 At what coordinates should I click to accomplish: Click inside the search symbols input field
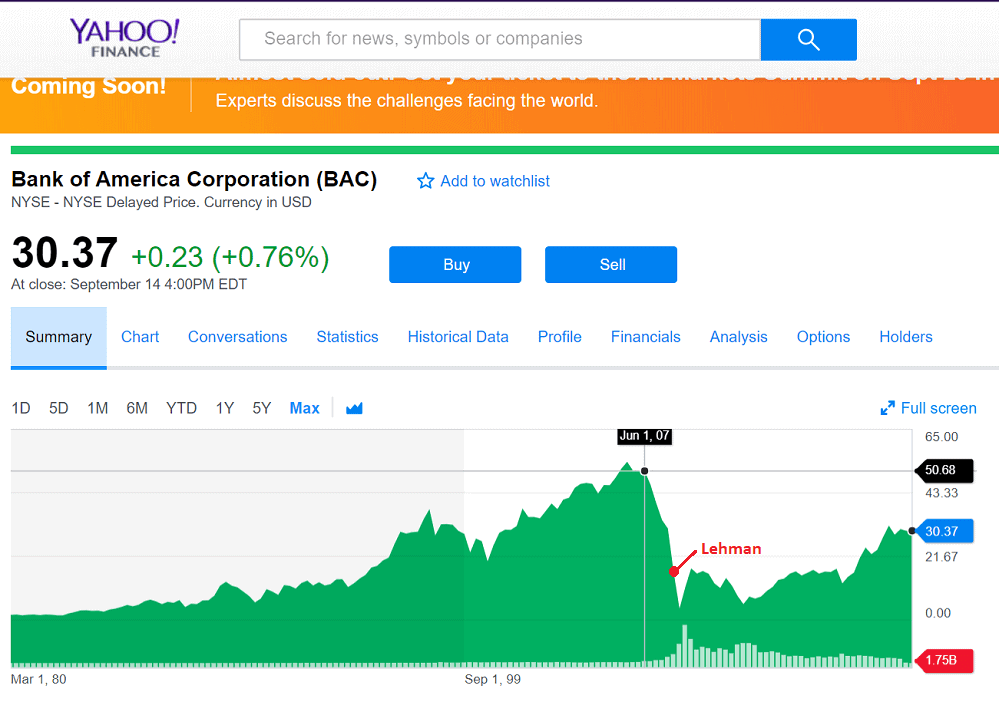click(500, 39)
